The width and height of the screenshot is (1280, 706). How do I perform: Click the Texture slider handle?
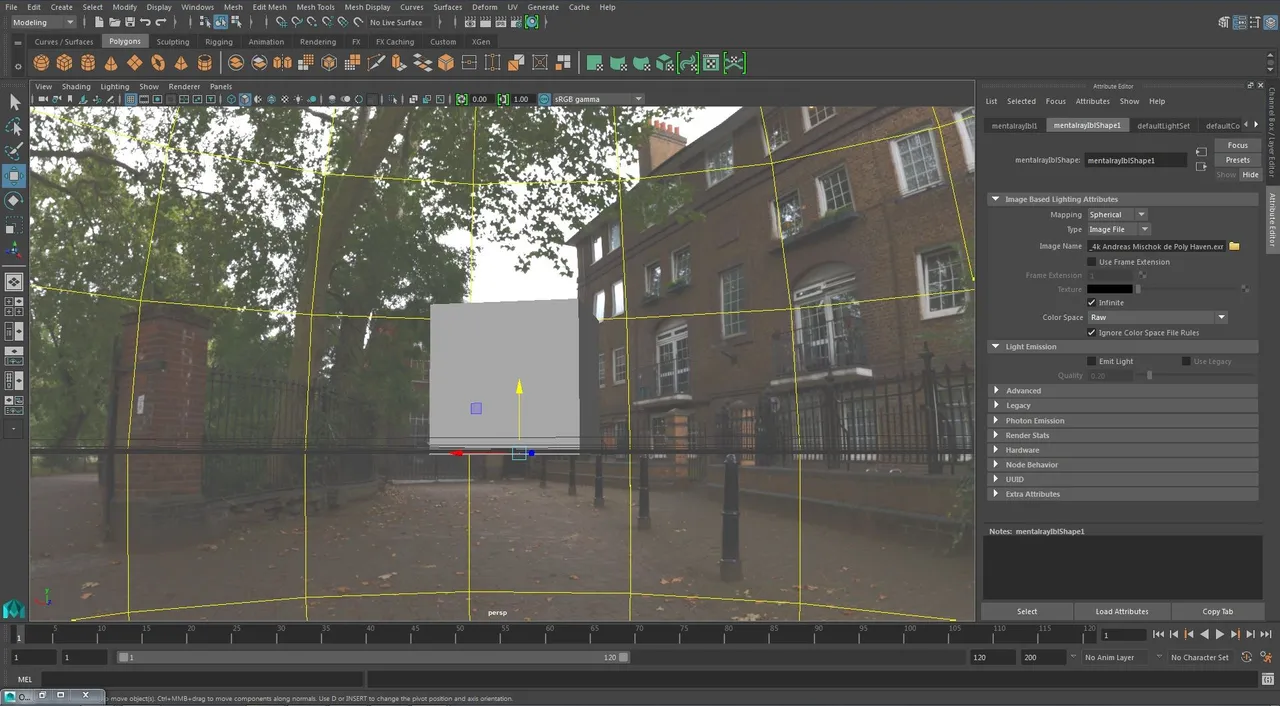pyautogui.click(x=1138, y=289)
